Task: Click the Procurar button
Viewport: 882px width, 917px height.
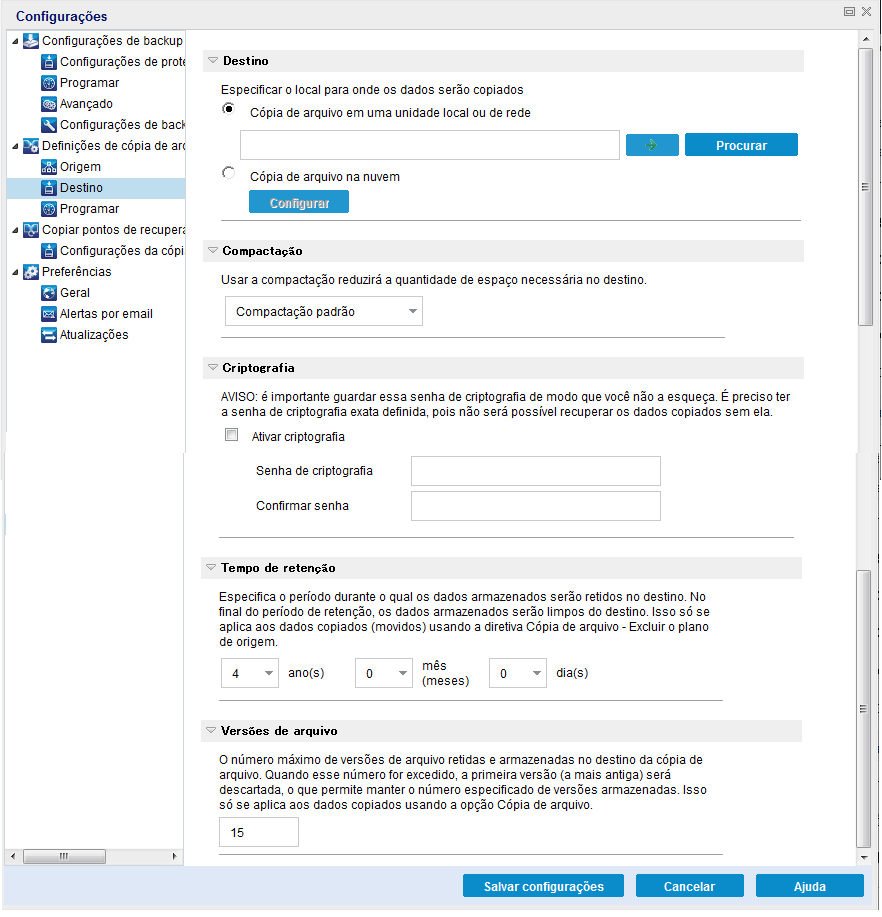Action: tap(741, 145)
